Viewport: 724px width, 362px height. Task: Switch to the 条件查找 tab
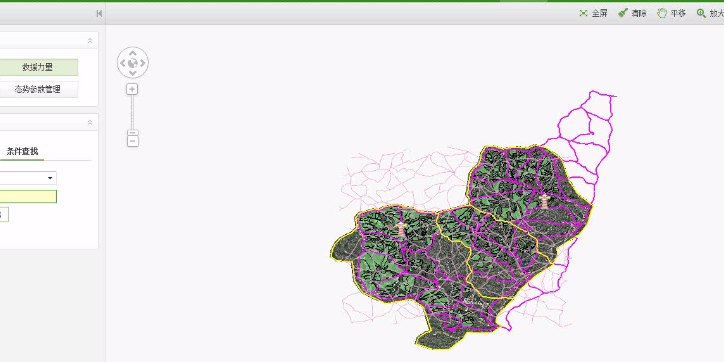(x=22, y=151)
